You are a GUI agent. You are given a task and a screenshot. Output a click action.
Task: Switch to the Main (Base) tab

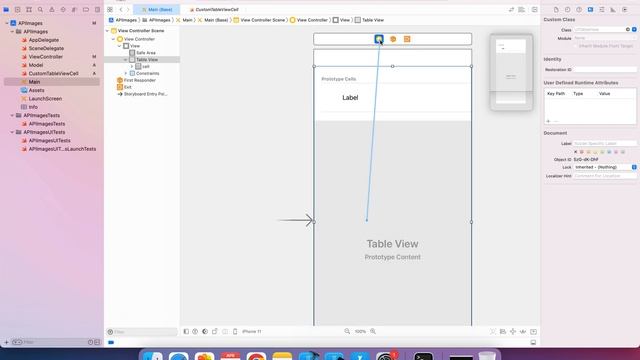(157, 9)
